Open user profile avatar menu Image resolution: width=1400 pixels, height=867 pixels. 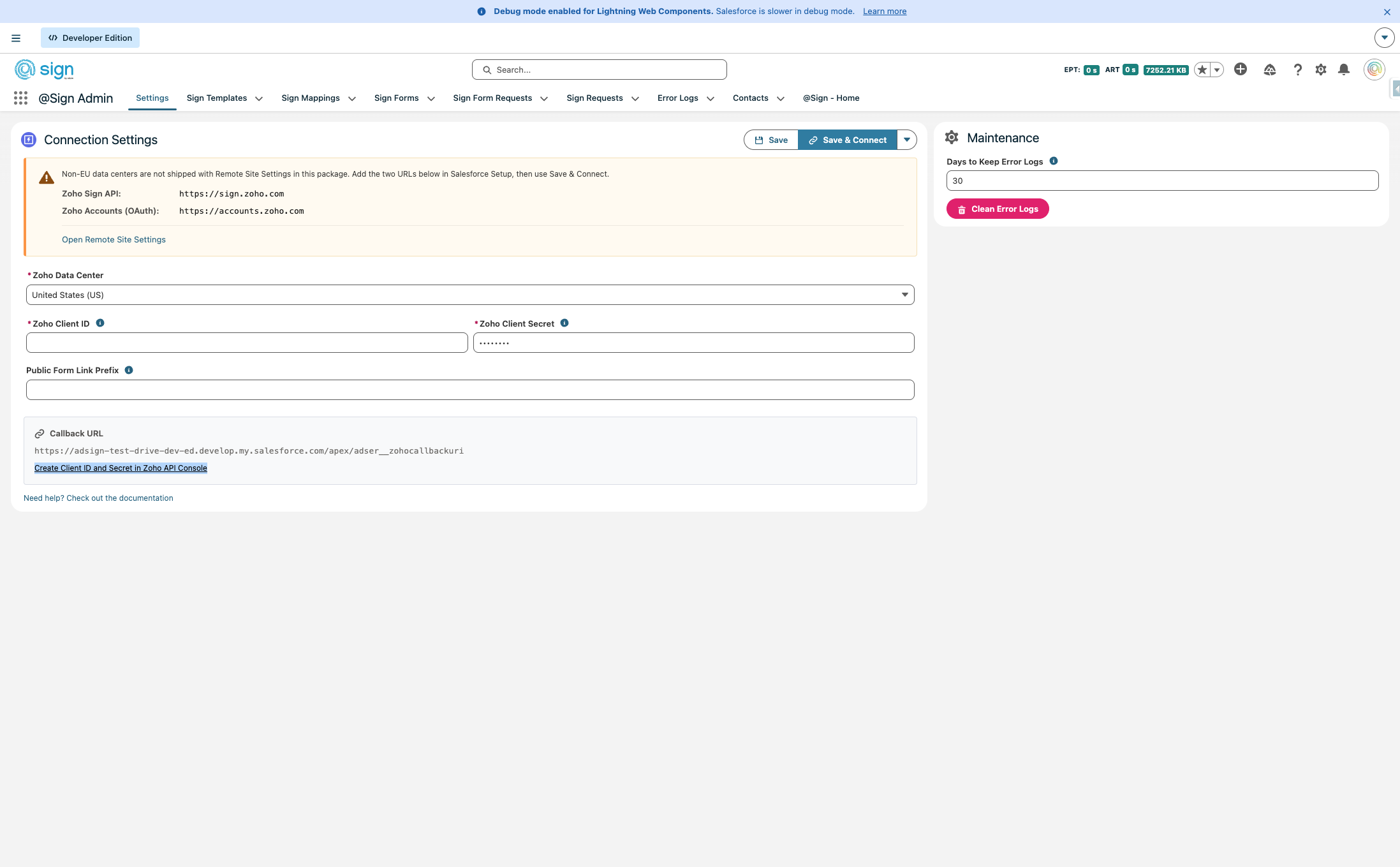tap(1374, 70)
